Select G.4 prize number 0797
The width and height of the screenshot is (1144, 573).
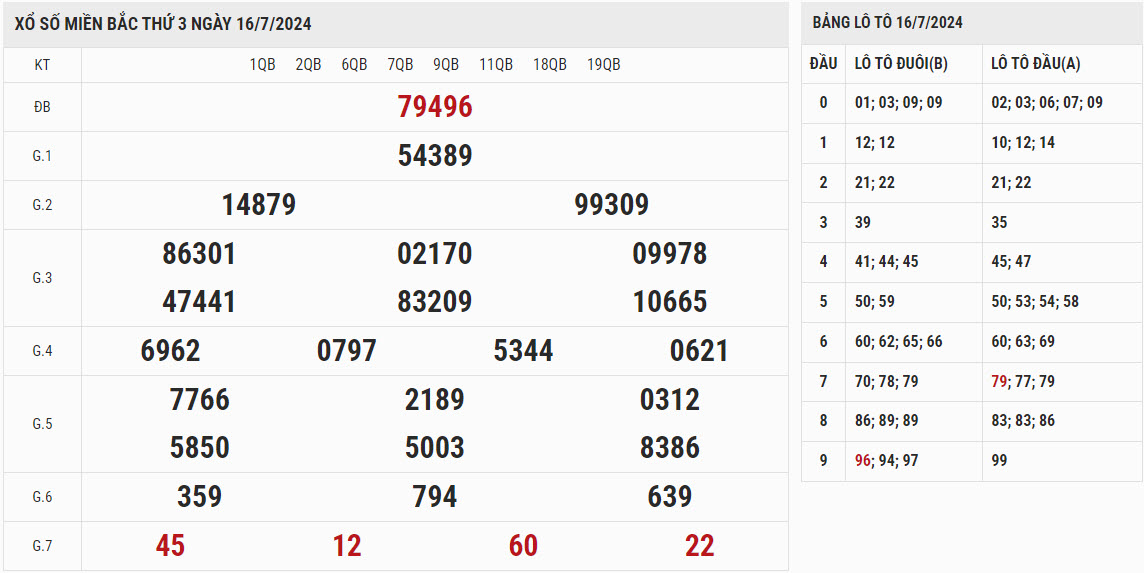pos(347,351)
